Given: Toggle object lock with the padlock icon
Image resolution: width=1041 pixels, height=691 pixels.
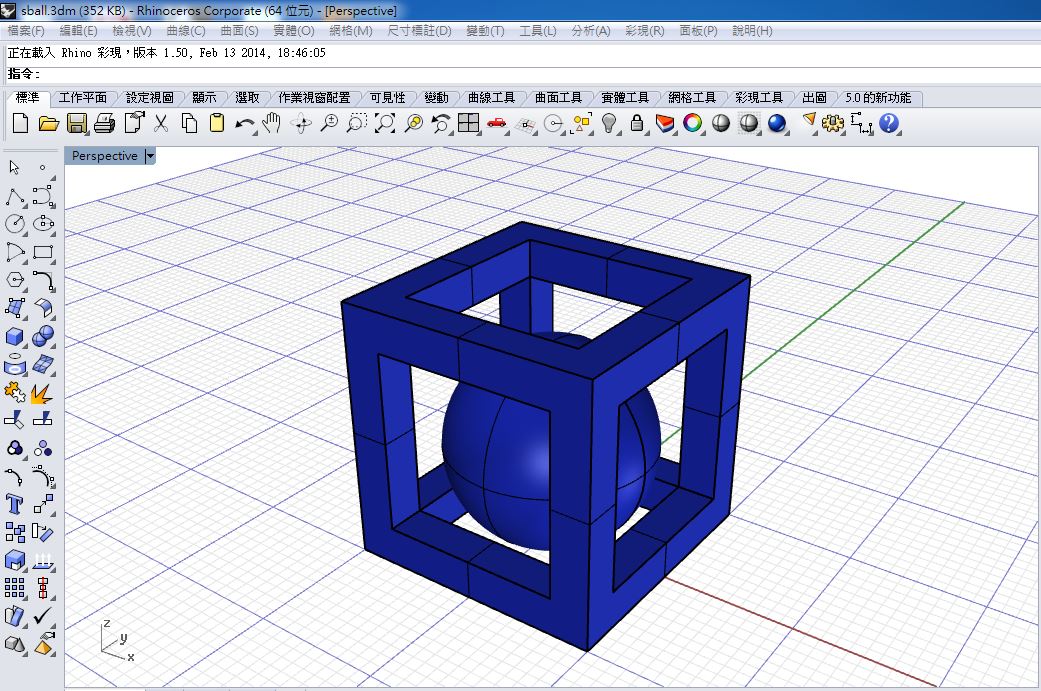Looking at the screenshot, I should pos(637,124).
